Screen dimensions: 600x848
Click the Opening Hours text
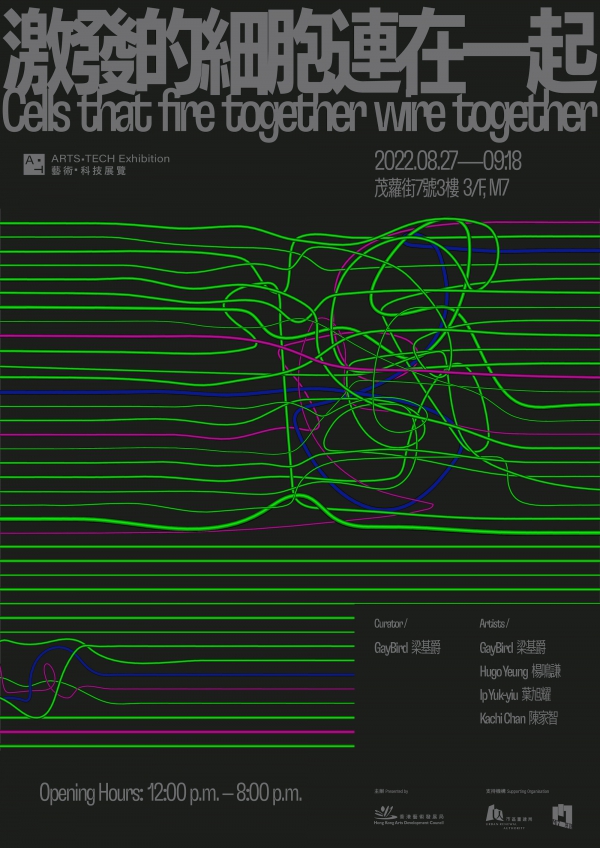[170, 793]
